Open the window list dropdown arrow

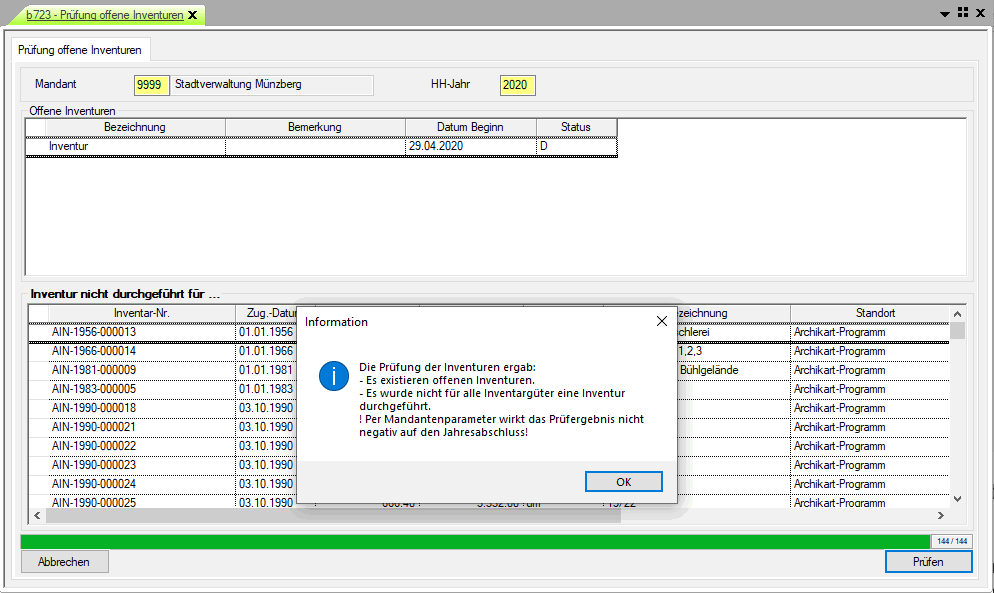tap(945, 13)
